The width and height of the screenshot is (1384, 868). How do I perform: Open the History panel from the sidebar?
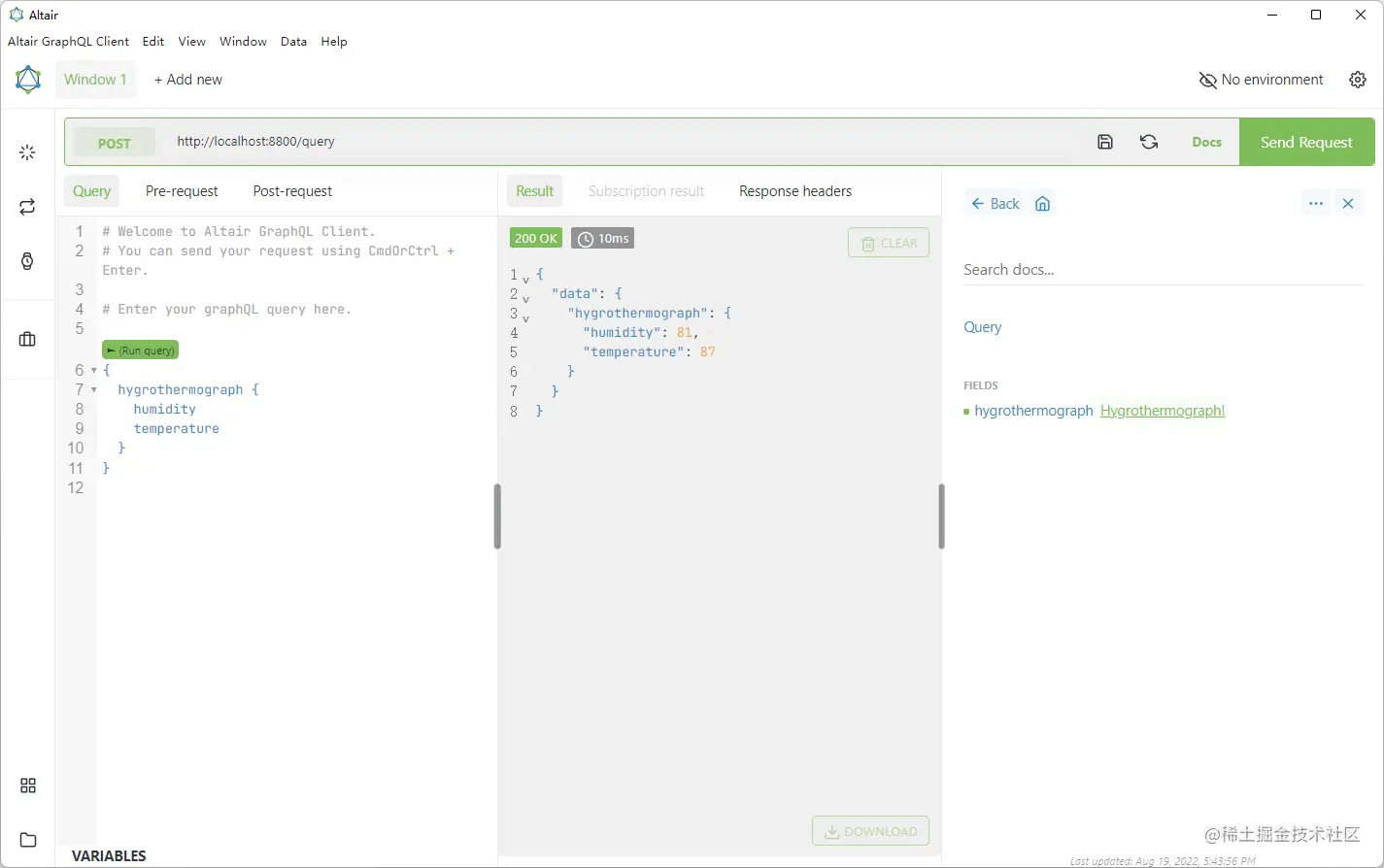(27, 258)
